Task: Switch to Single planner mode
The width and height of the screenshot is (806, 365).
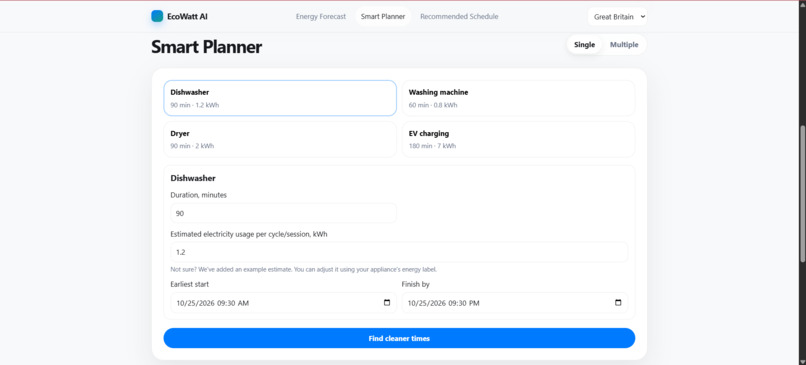Action: [584, 45]
